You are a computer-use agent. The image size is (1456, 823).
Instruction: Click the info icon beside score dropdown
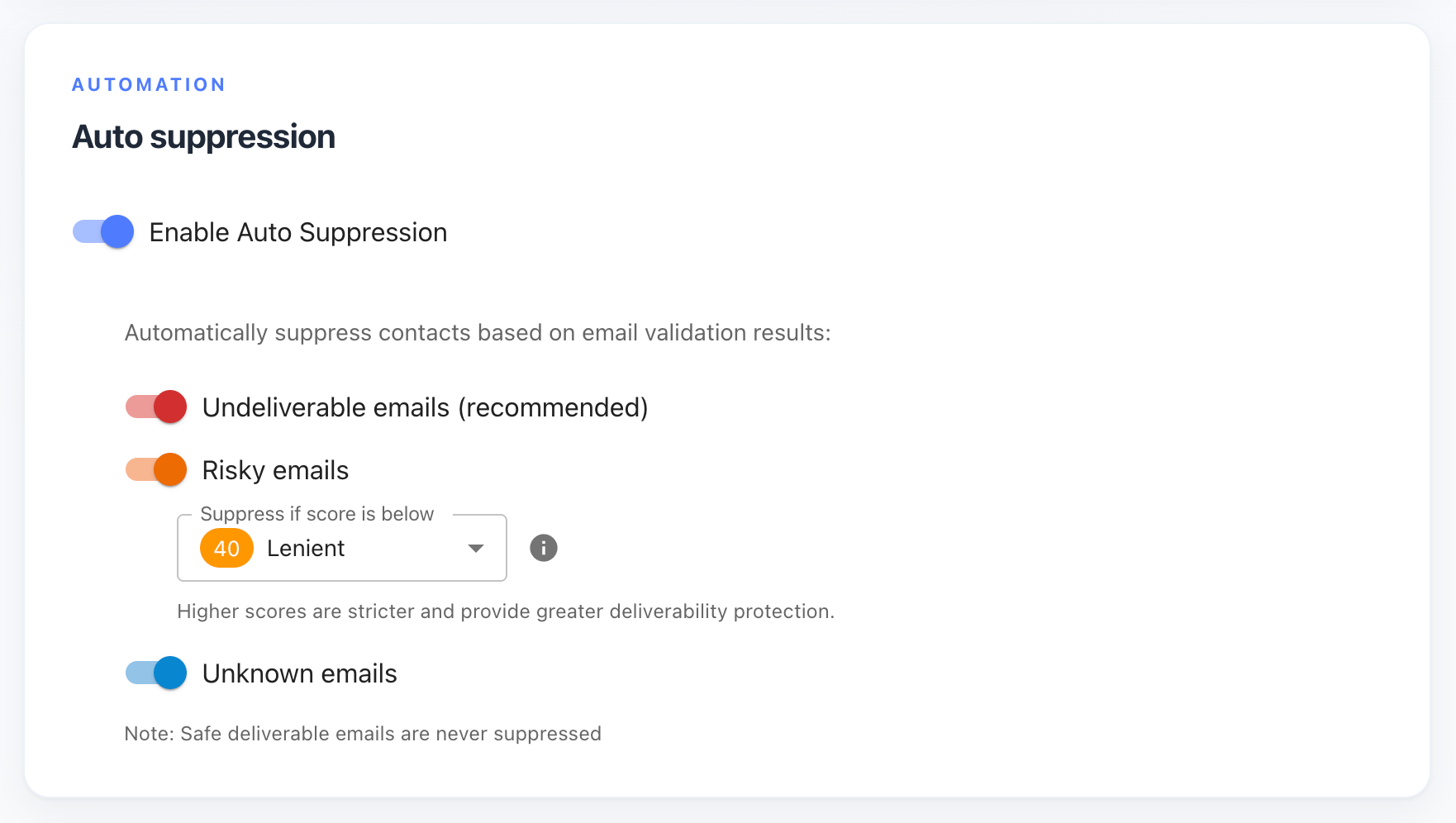[543, 548]
